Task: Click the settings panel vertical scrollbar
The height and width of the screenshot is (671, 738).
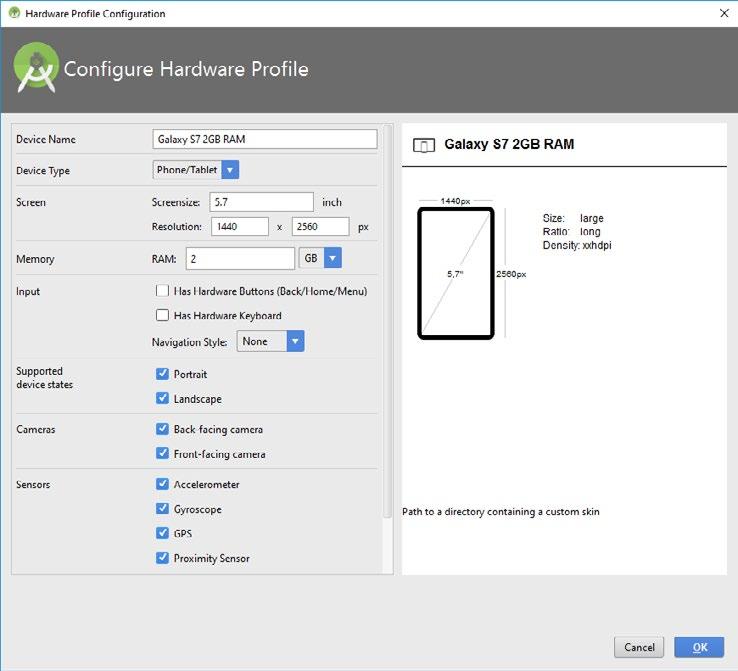Action: click(388, 321)
